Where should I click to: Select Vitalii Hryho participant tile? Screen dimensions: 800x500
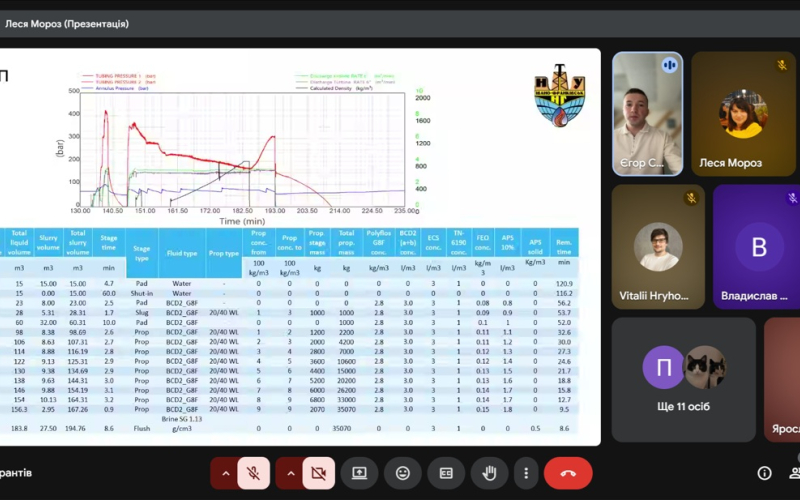657,245
